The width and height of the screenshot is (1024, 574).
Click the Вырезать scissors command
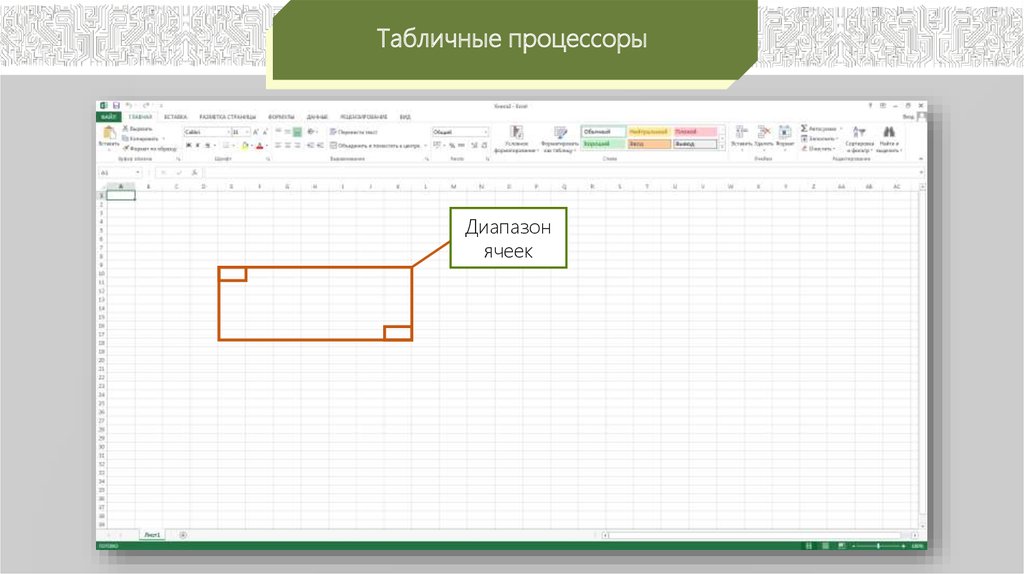click(137, 129)
